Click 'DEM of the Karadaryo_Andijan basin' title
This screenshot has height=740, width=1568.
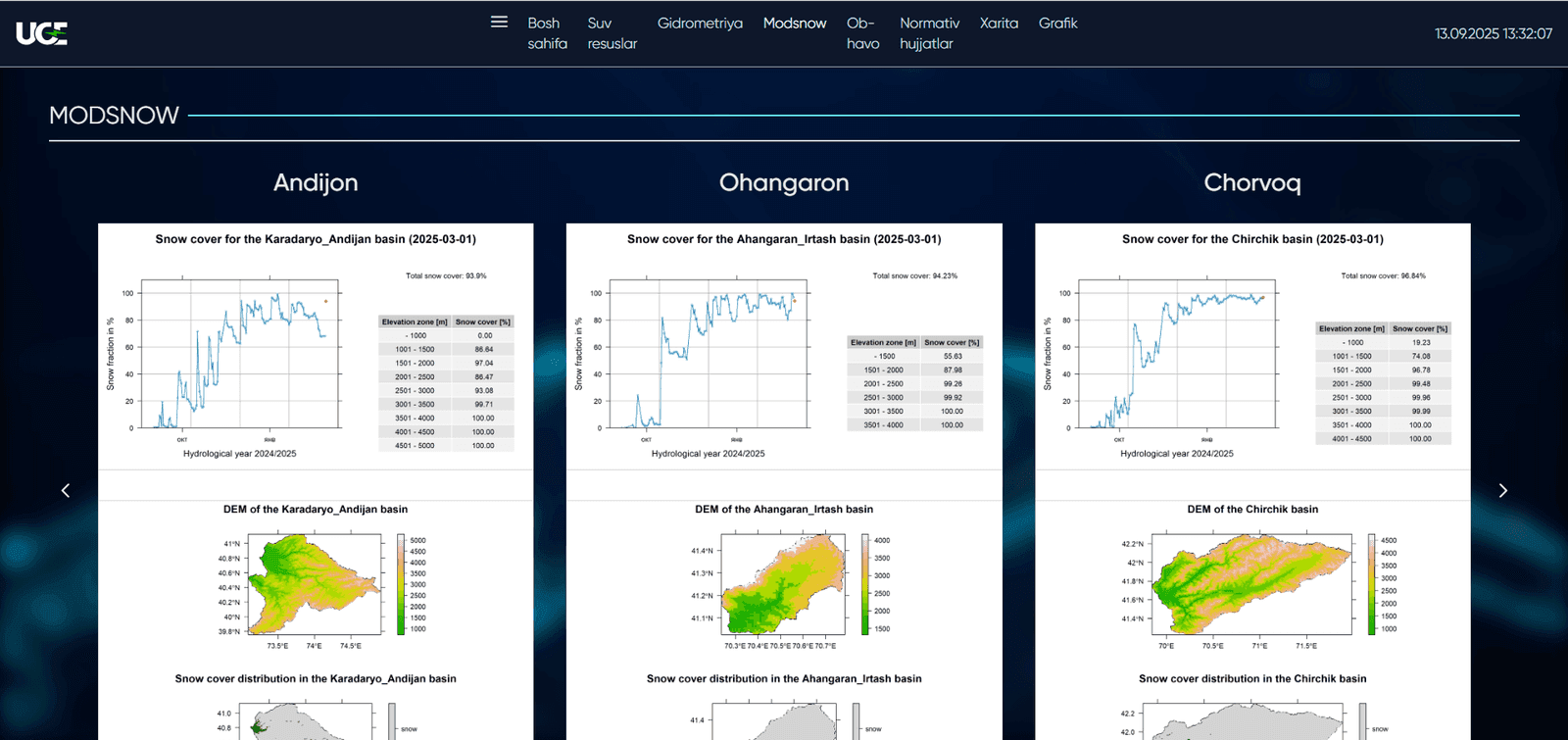click(316, 510)
